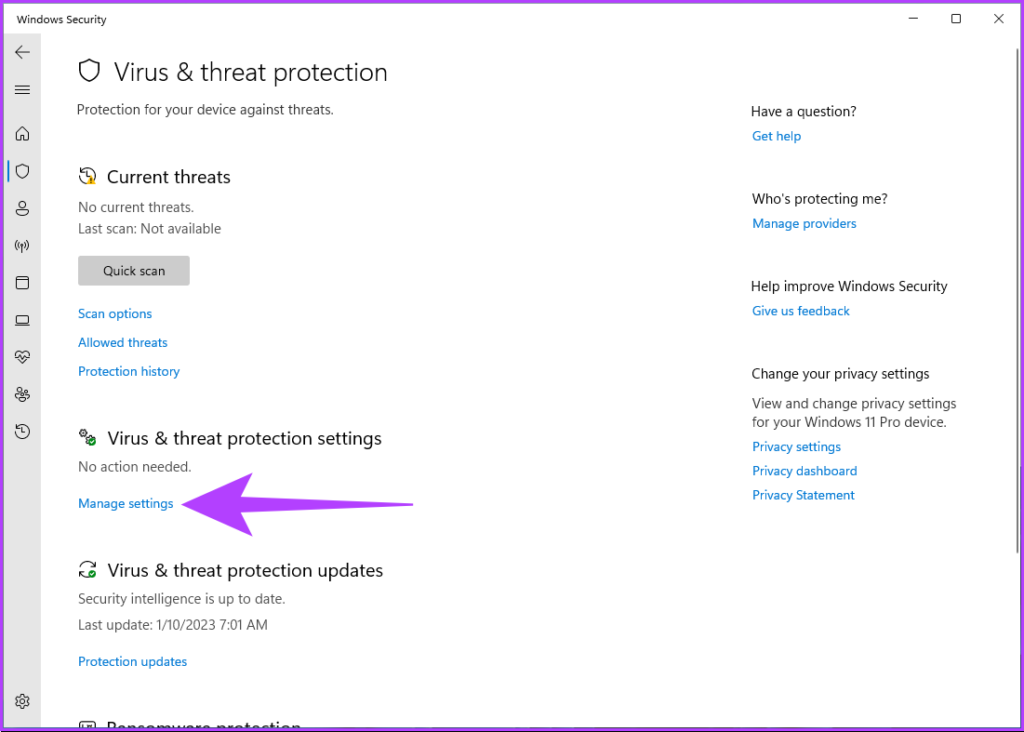1024x732 pixels.
Task: Go to Home via sidebar icon
Action: [22, 134]
